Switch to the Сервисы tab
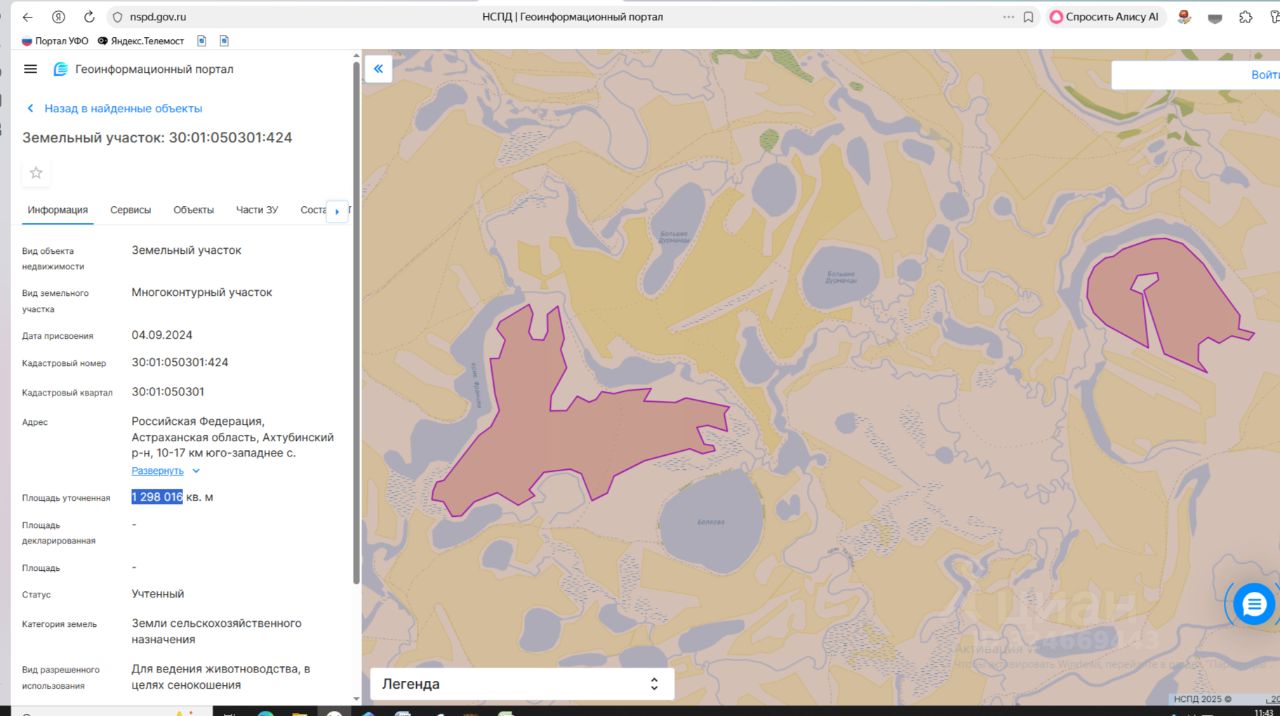The height and width of the screenshot is (716, 1280). [131, 210]
